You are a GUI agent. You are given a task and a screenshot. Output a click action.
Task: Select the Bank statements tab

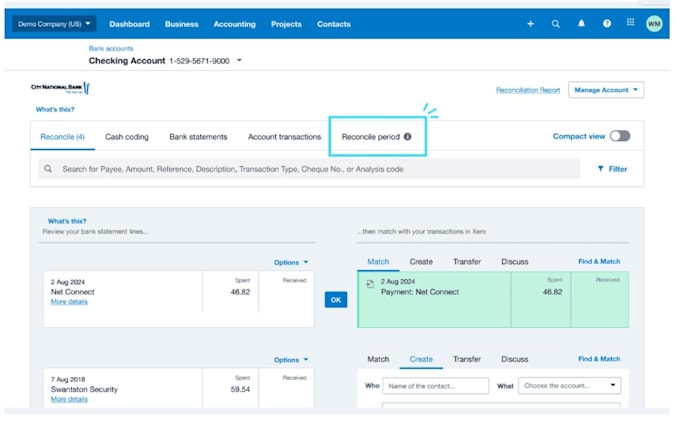pos(198,137)
